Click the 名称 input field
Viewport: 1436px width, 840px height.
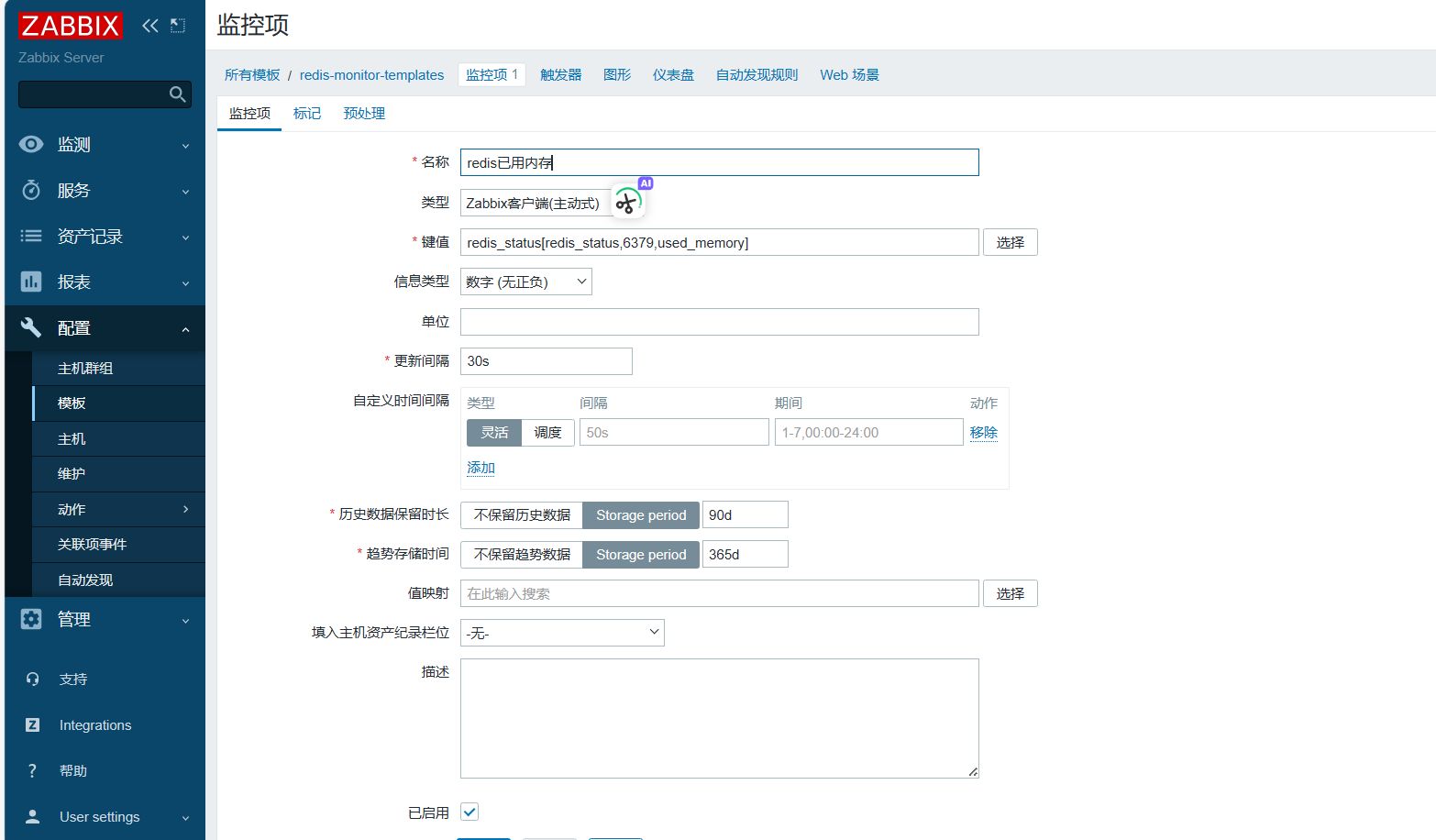tap(720, 162)
